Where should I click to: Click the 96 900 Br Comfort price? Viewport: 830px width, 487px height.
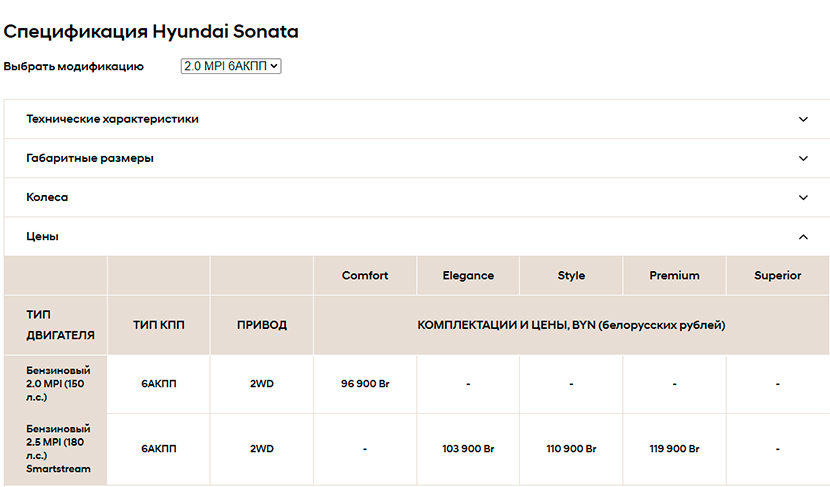tap(365, 384)
